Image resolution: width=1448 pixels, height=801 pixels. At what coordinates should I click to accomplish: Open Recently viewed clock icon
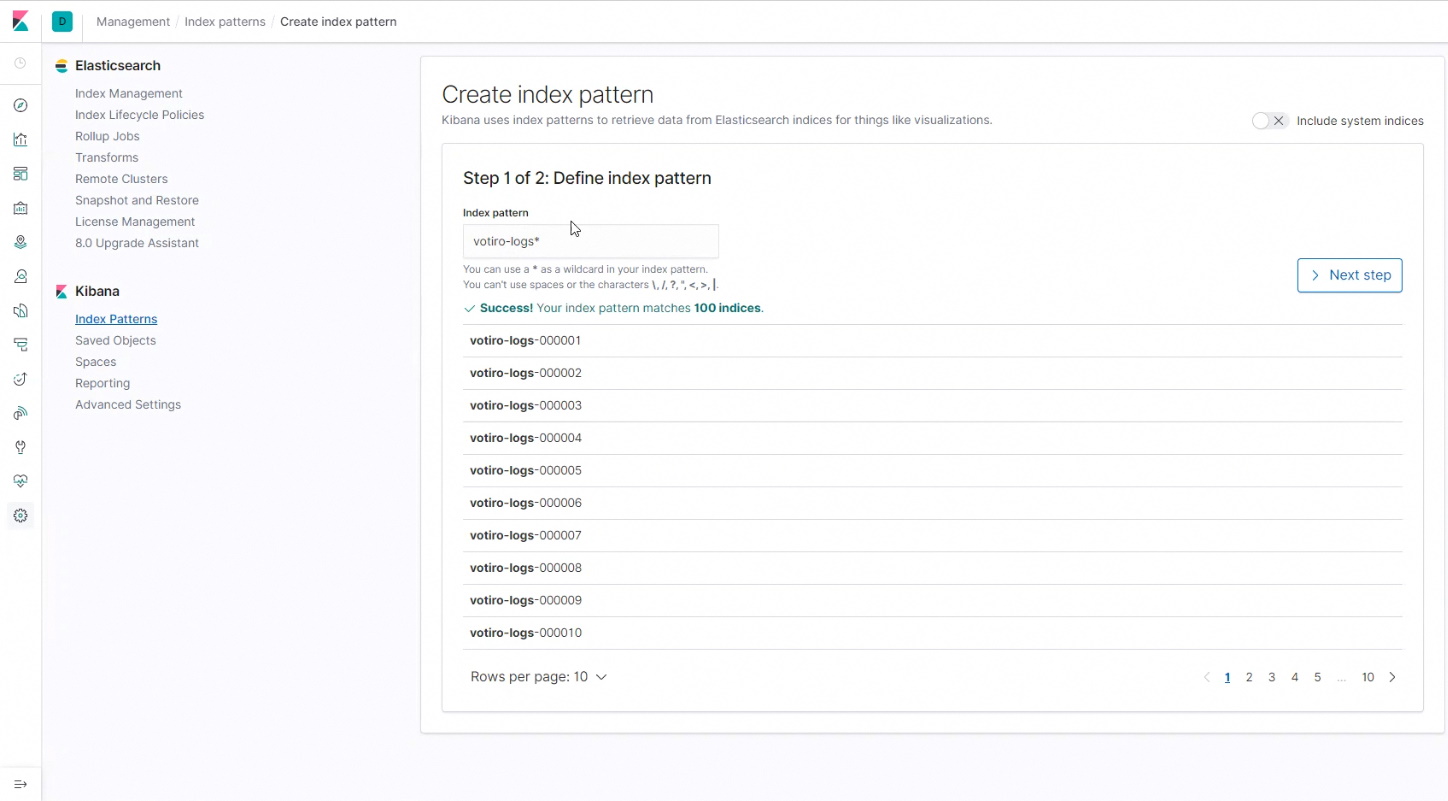[x=20, y=63]
